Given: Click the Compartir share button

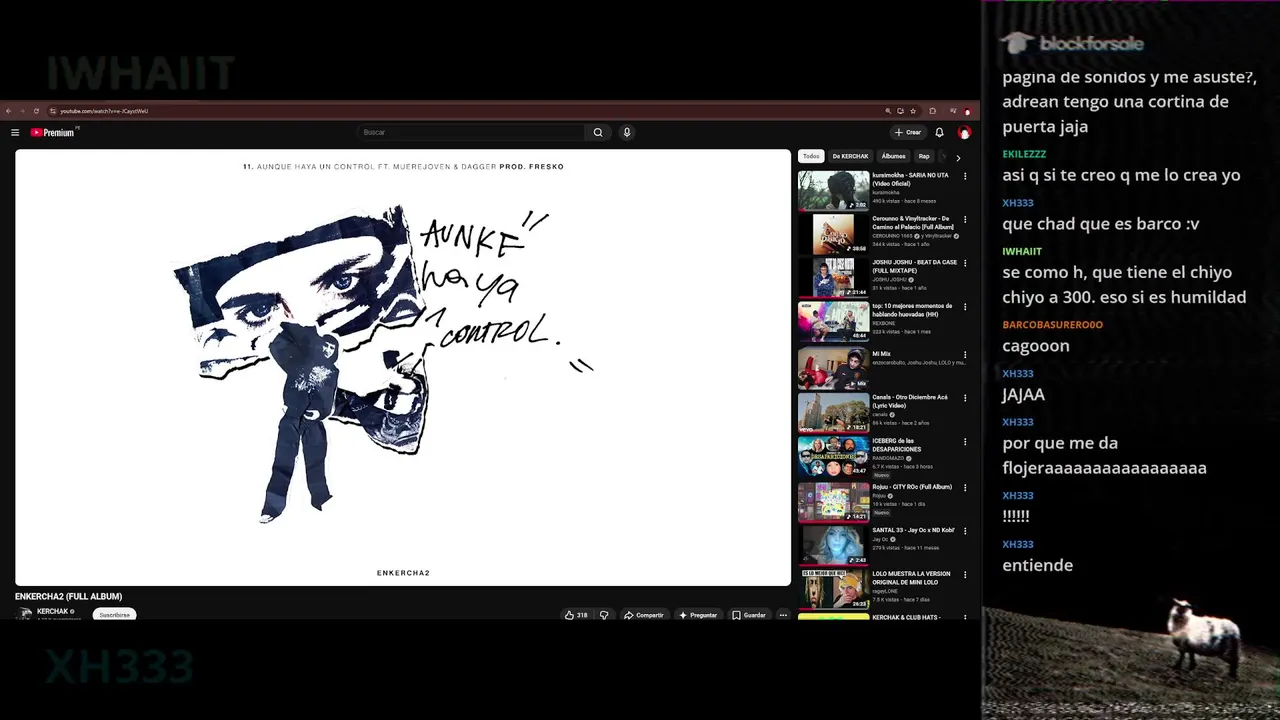Looking at the screenshot, I should pos(644,615).
